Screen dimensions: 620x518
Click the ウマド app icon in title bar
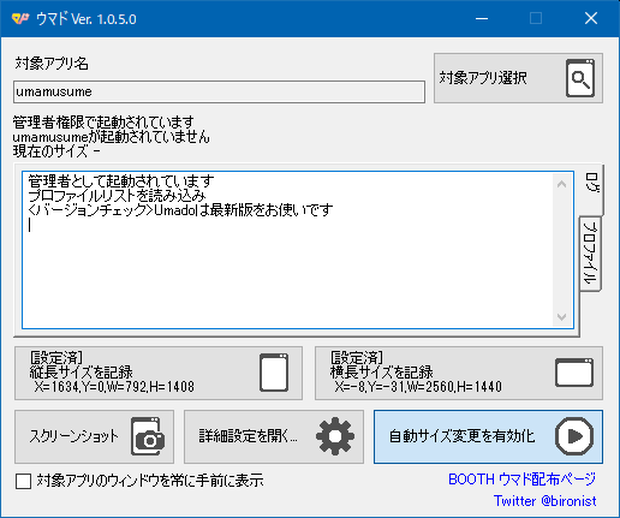(x=20, y=19)
